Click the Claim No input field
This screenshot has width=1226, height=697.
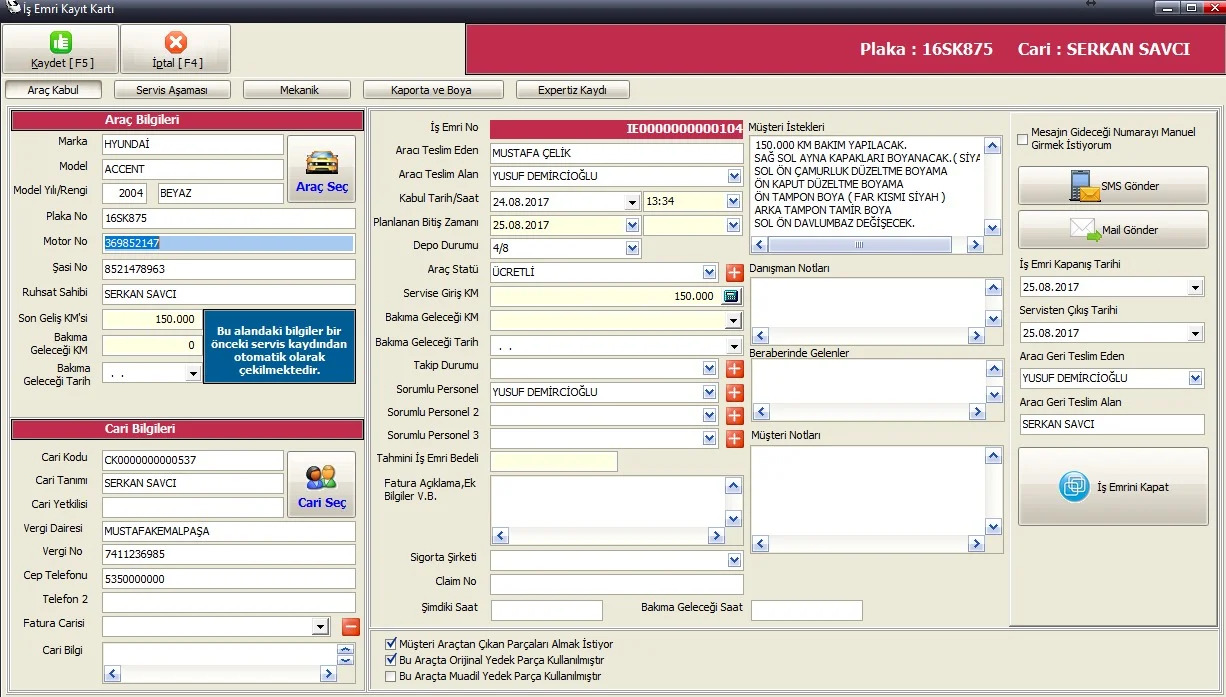point(617,584)
